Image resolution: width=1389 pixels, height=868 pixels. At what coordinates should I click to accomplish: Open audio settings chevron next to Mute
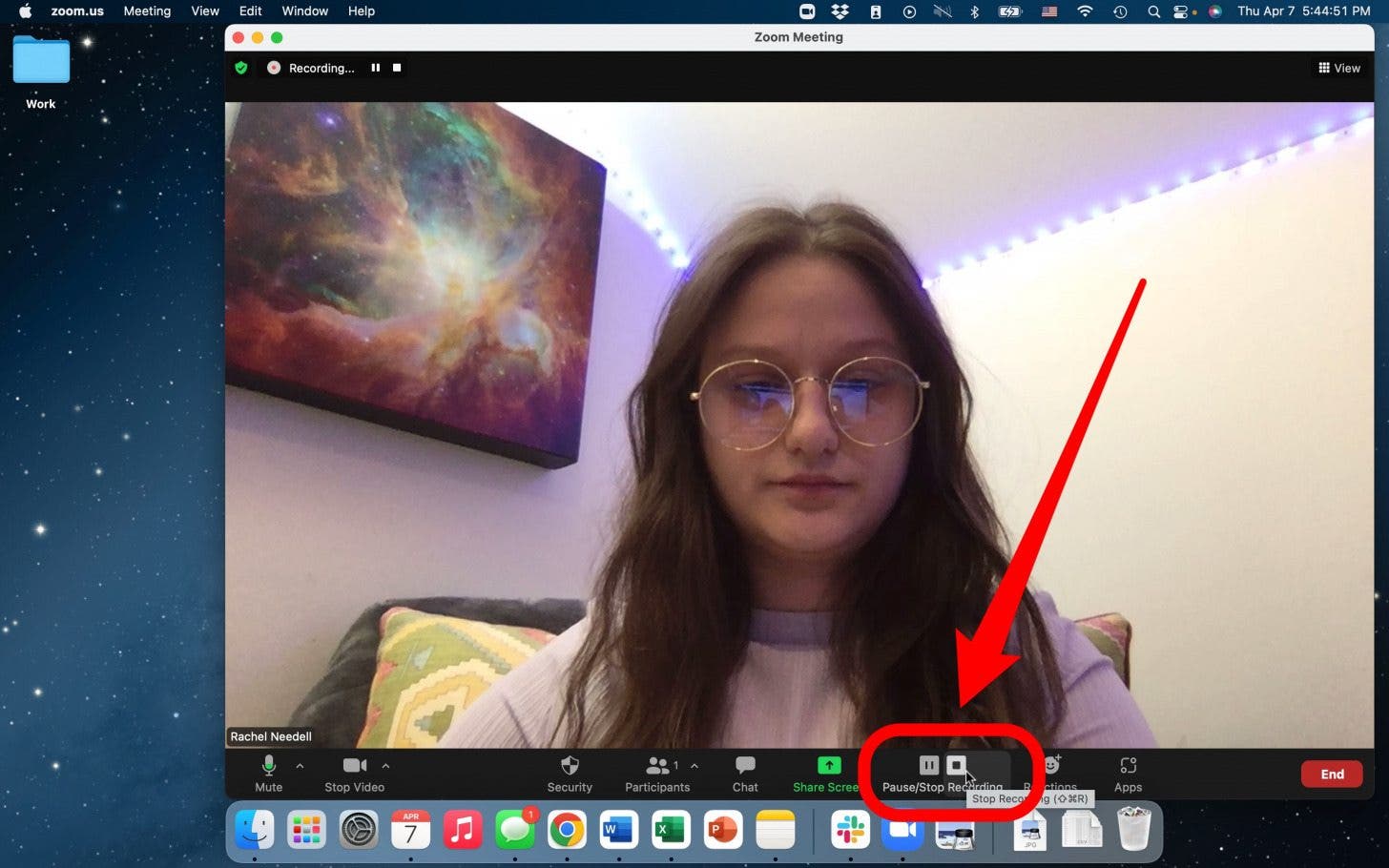pos(300,766)
